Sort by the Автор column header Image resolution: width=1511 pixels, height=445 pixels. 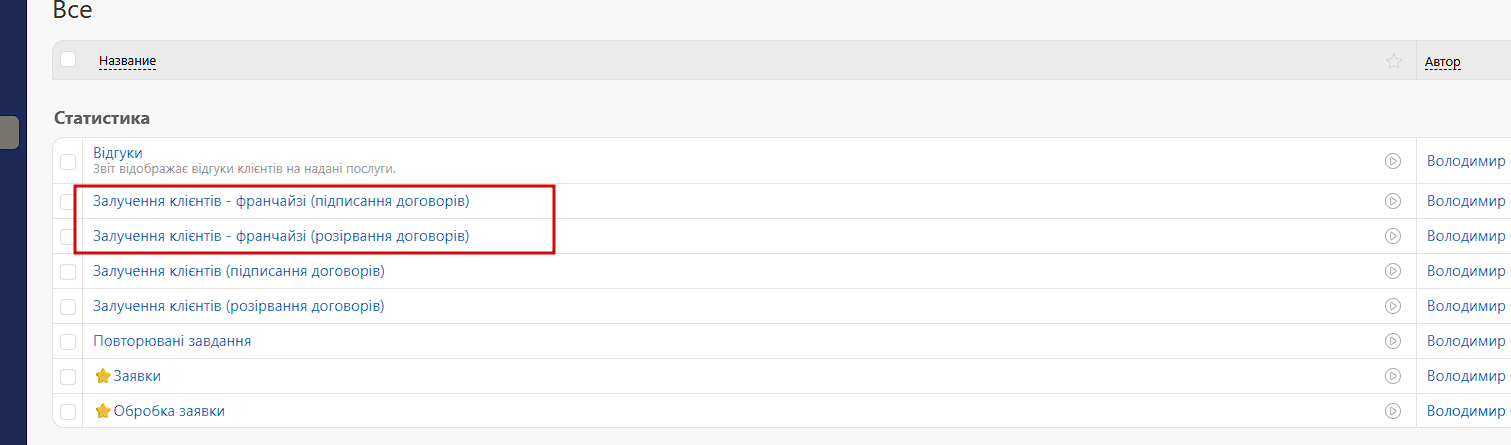(1443, 62)
